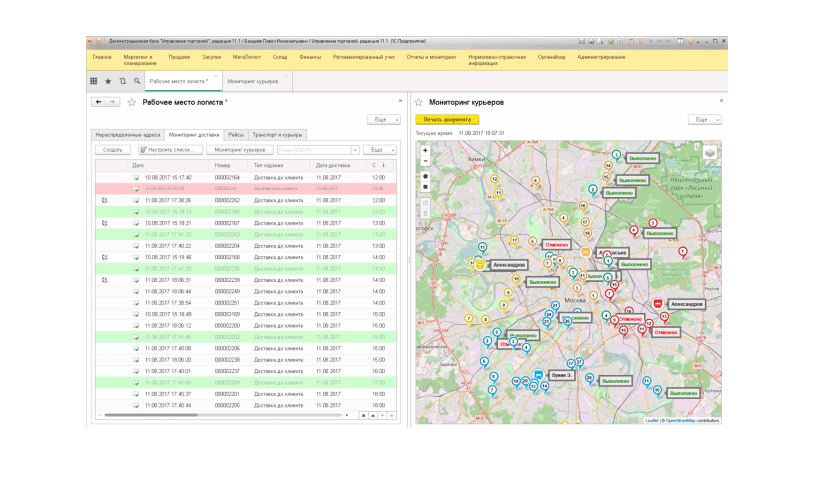The width and height of the screenshot is (814, 496).
Task: Click yellow map pin number 12
Action: point(495,180)
